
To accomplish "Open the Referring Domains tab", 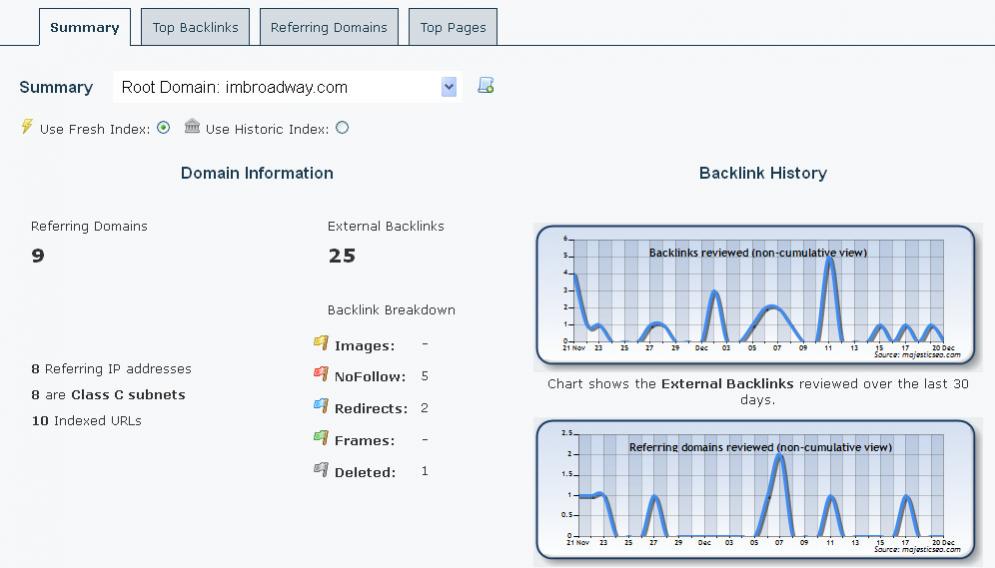I will pos(329,28).
